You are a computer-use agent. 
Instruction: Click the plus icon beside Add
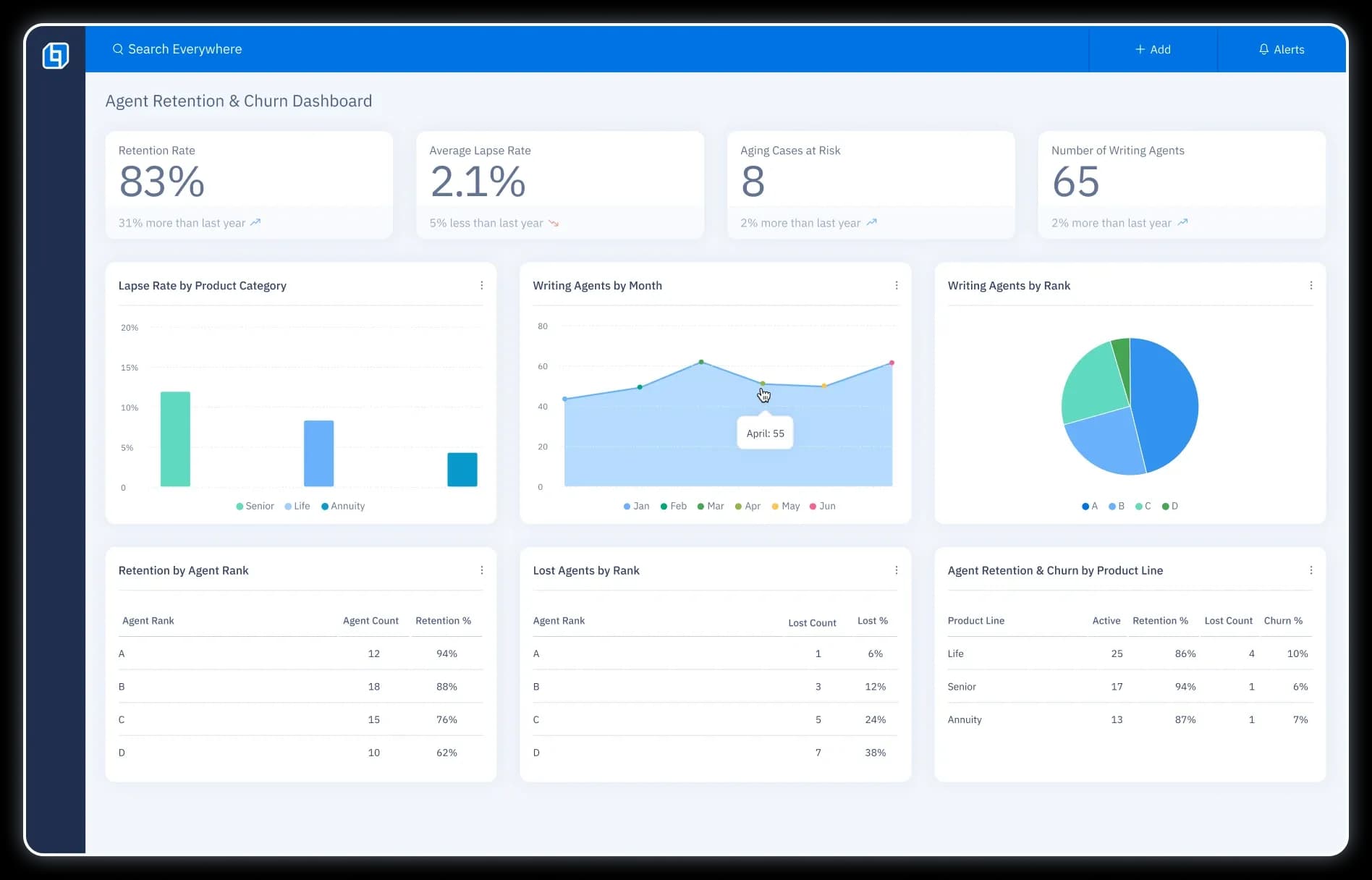1140,49
